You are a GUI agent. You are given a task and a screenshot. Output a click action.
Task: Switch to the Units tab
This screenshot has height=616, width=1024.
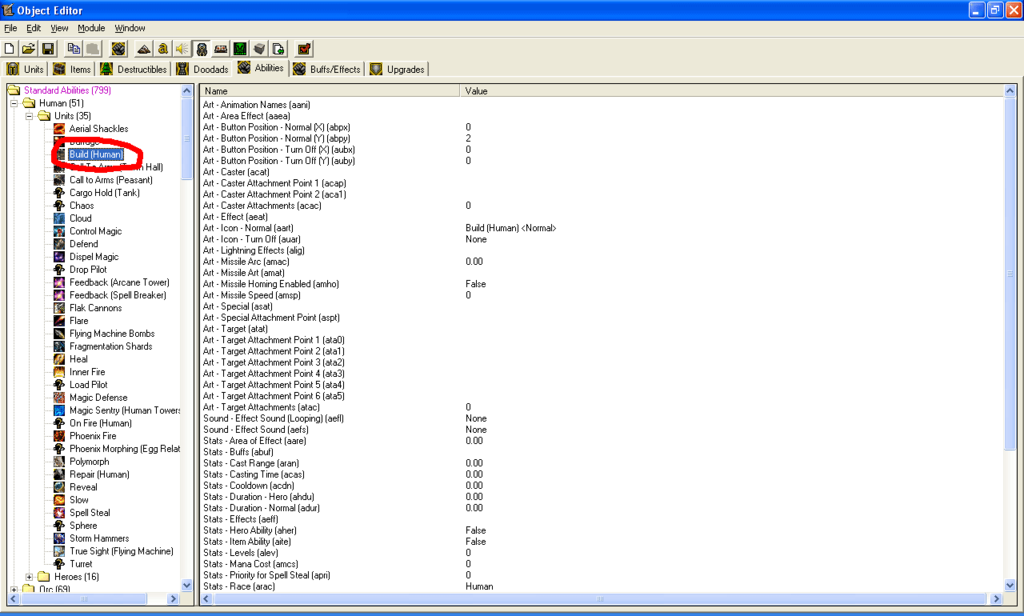(25, 69)
